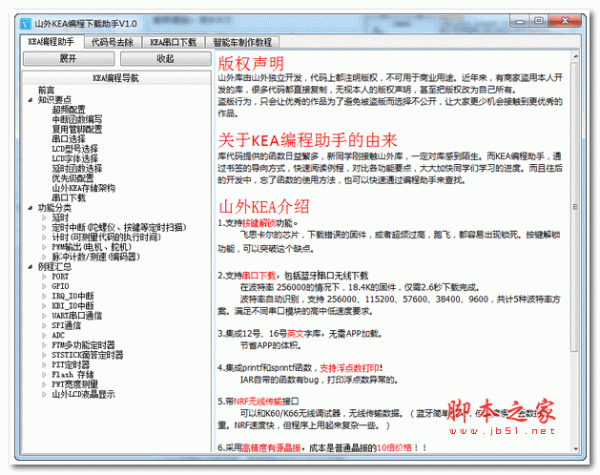Image resolution: width=600 pixels, height=475 pixels.
Task: Select the FTM多功能定时器 tree item
Action: (83, 345)
